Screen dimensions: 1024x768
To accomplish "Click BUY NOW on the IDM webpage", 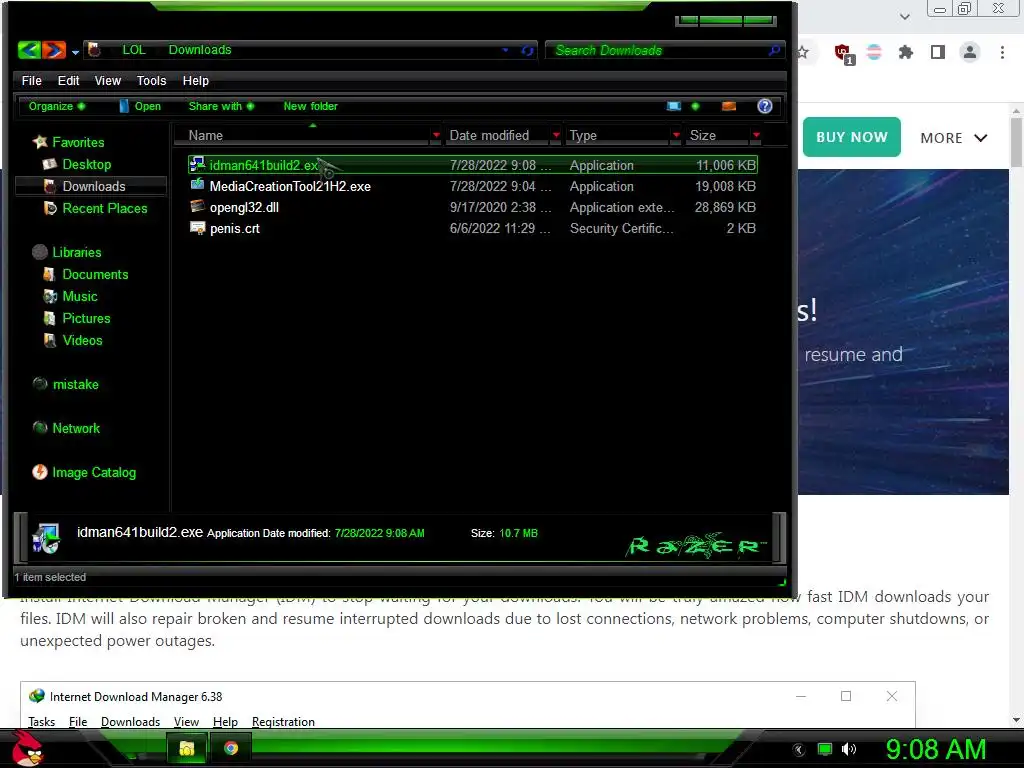I will point(852,137).
